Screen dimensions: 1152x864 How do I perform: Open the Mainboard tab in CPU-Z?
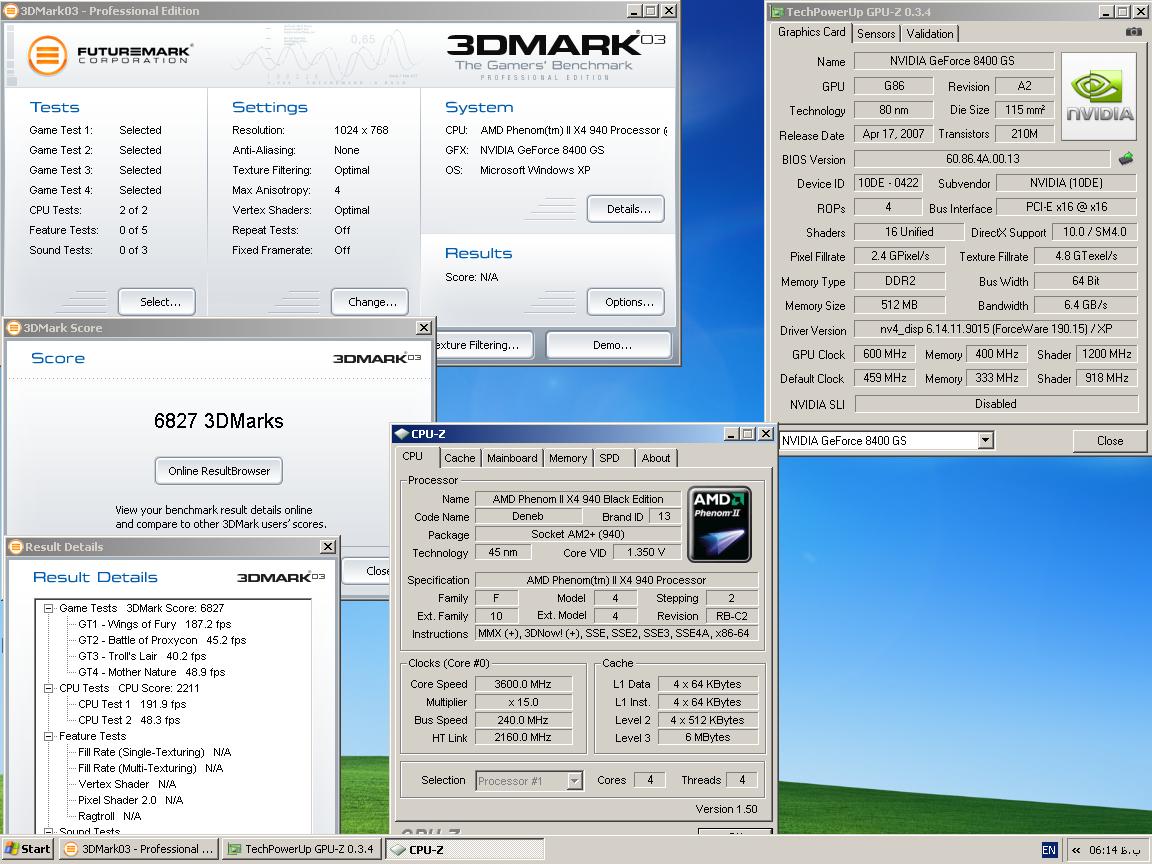pyautogui.click(x=512, y=458)
